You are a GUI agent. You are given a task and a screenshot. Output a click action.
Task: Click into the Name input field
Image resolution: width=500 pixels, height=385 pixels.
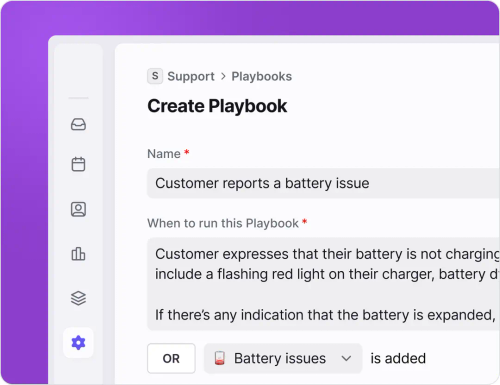pos(323,183)
